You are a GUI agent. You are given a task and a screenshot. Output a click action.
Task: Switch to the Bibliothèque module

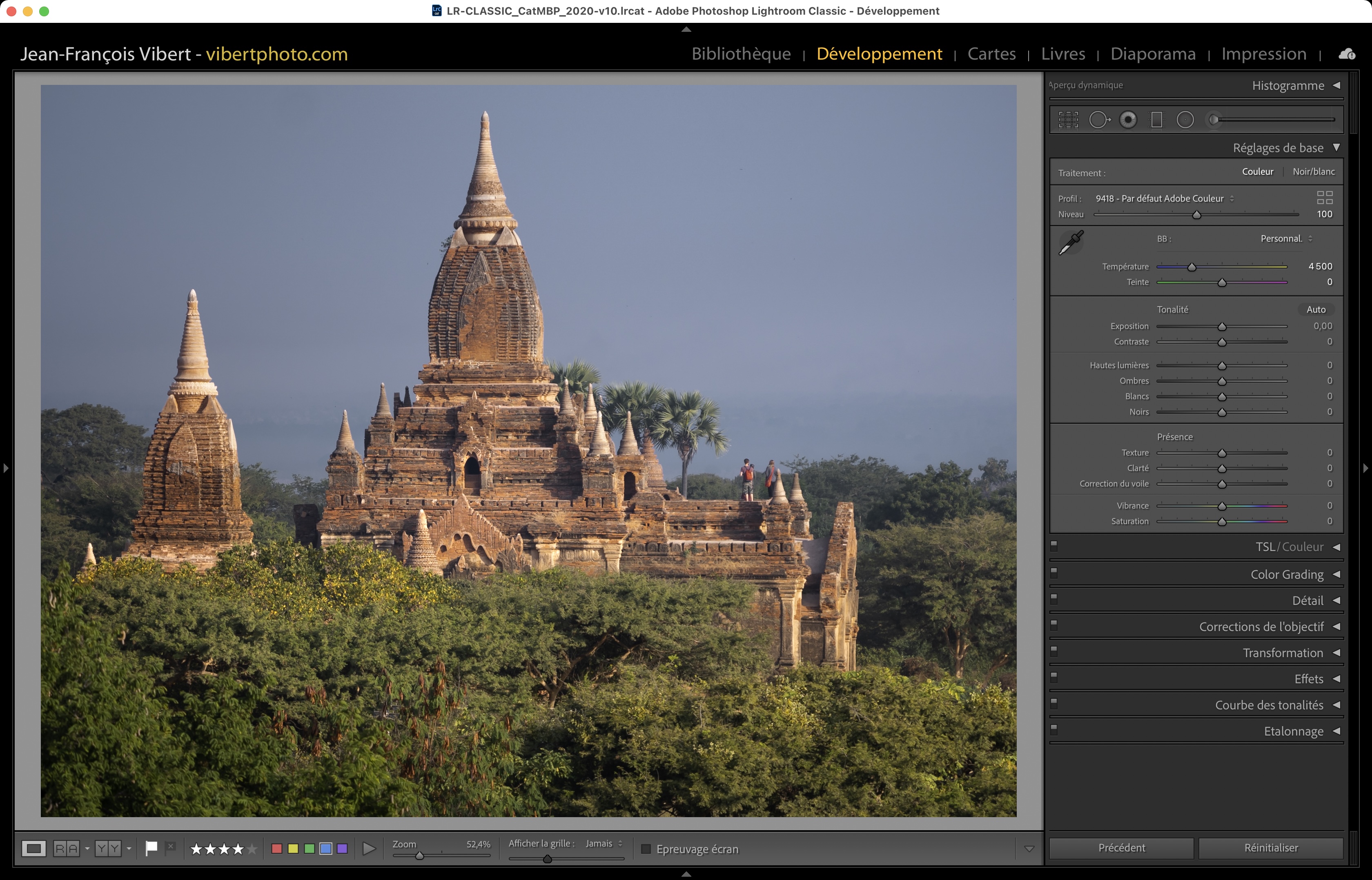[x=741, y=54]
